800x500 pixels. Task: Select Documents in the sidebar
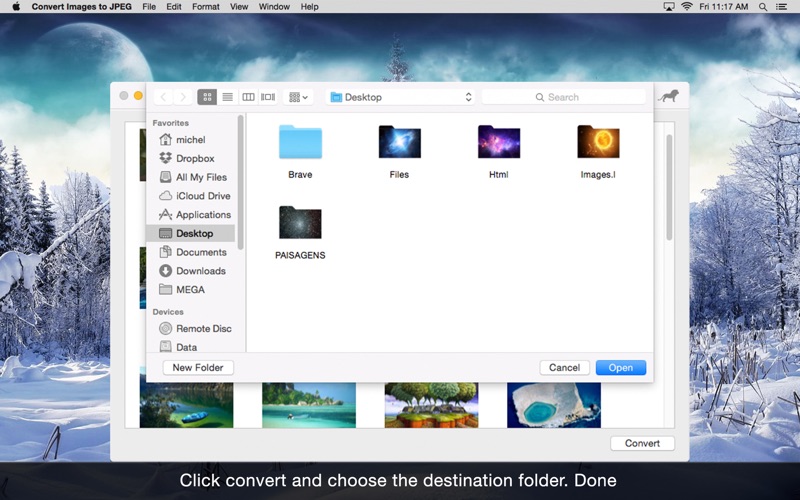[x=191, y=252]
